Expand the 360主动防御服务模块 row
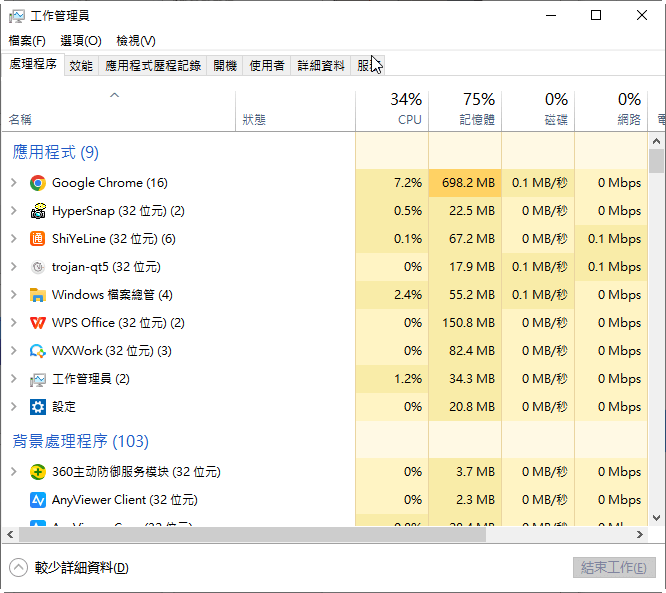 pos(14,472)
